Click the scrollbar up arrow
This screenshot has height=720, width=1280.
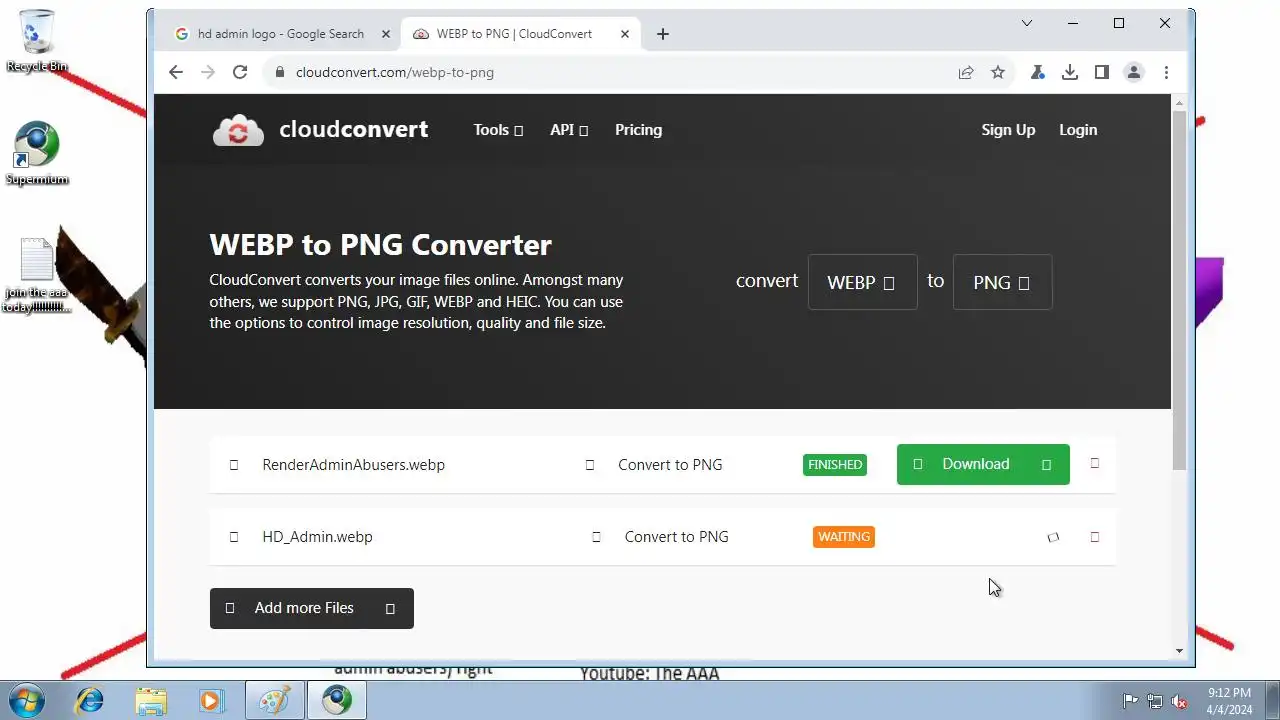pyautogui.click(x=1179, y=103)
